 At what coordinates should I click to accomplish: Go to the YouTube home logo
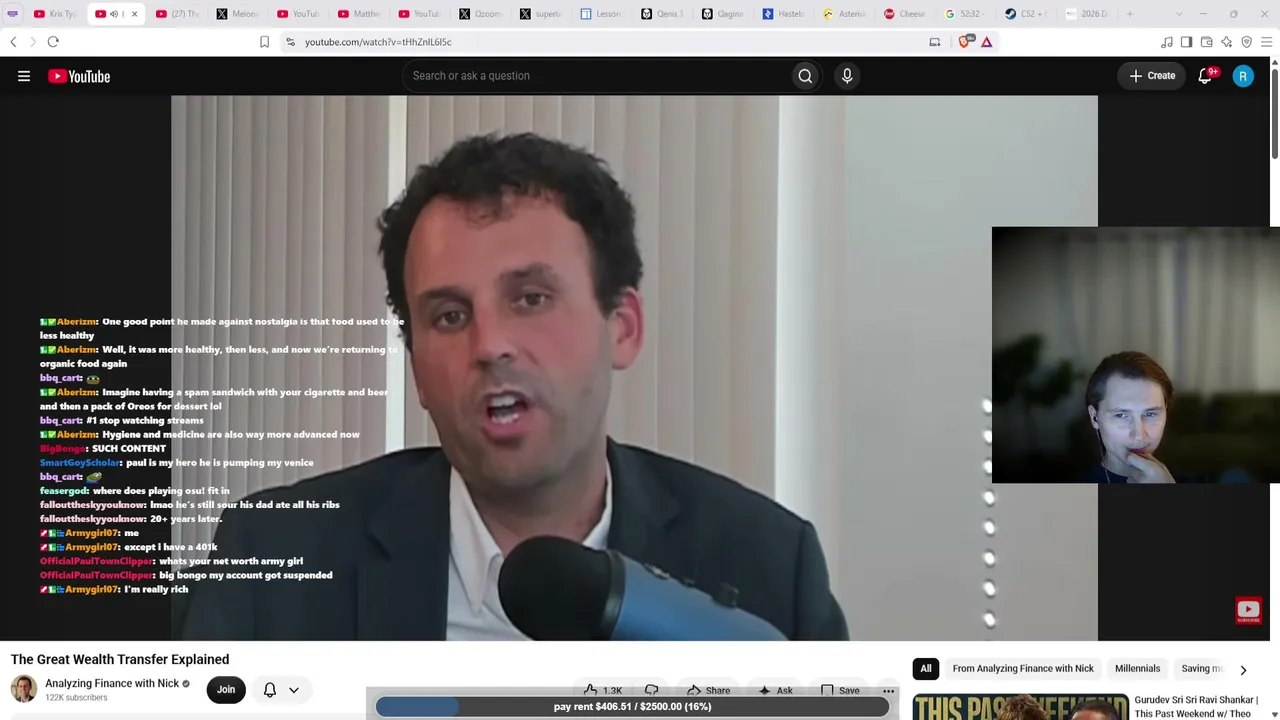(x=79, y=76)
